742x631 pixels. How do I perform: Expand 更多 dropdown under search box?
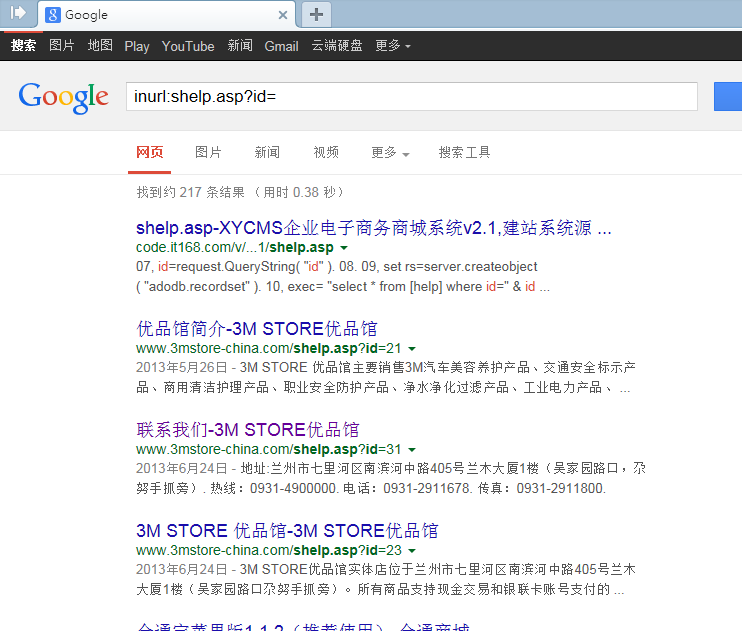click(390, 152)
